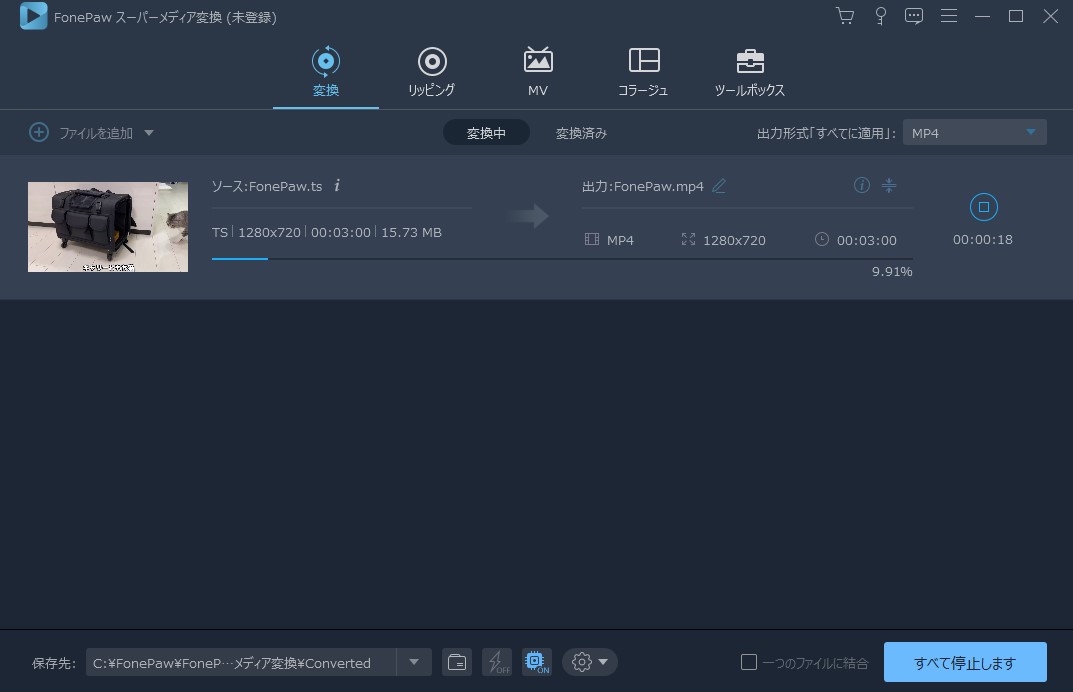Viewport: 1073px width, 692px height.
Task: Open output media info icon
Action: click(x=862, y=185)
